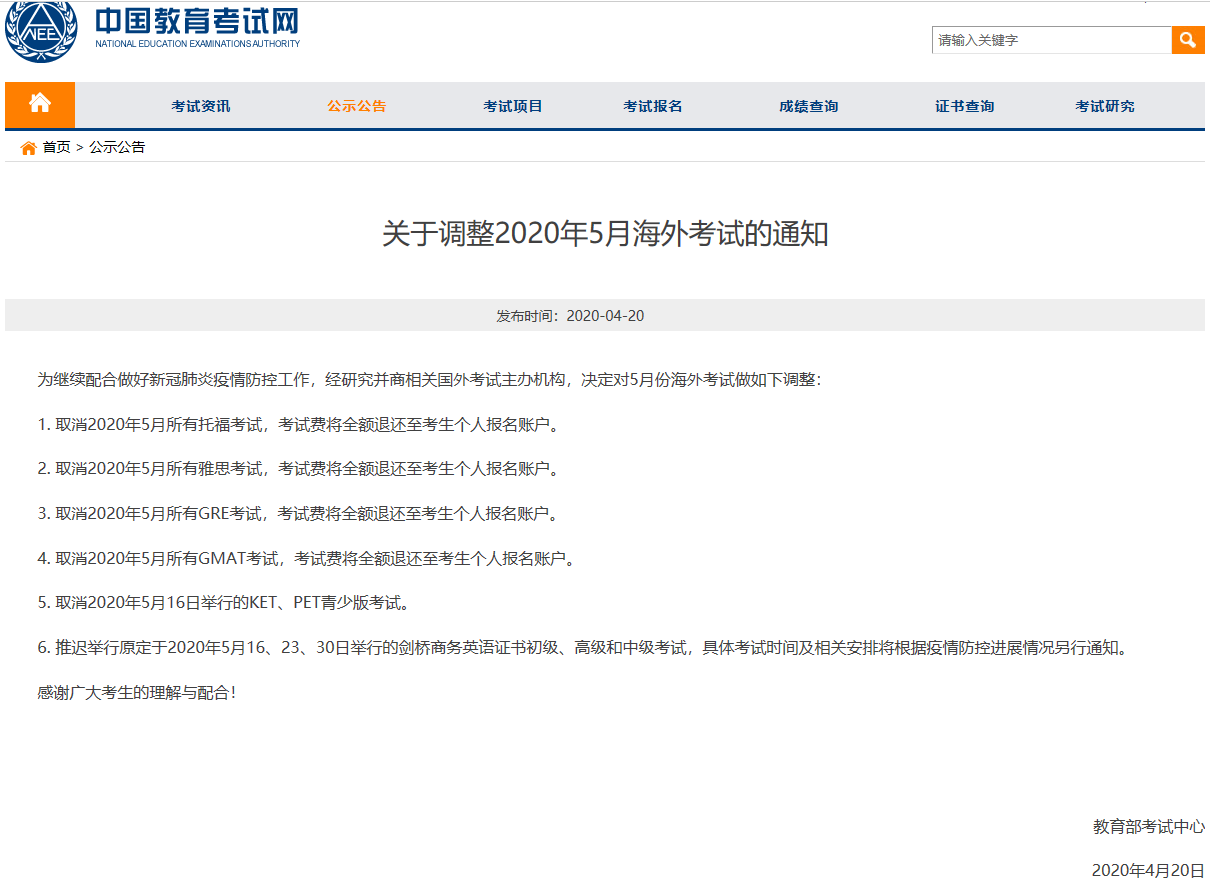Image resolution: width=1210 pixels, height=883 pixels.
Task: Click the 中国教育考试网 site title
Action: [197, 21]
